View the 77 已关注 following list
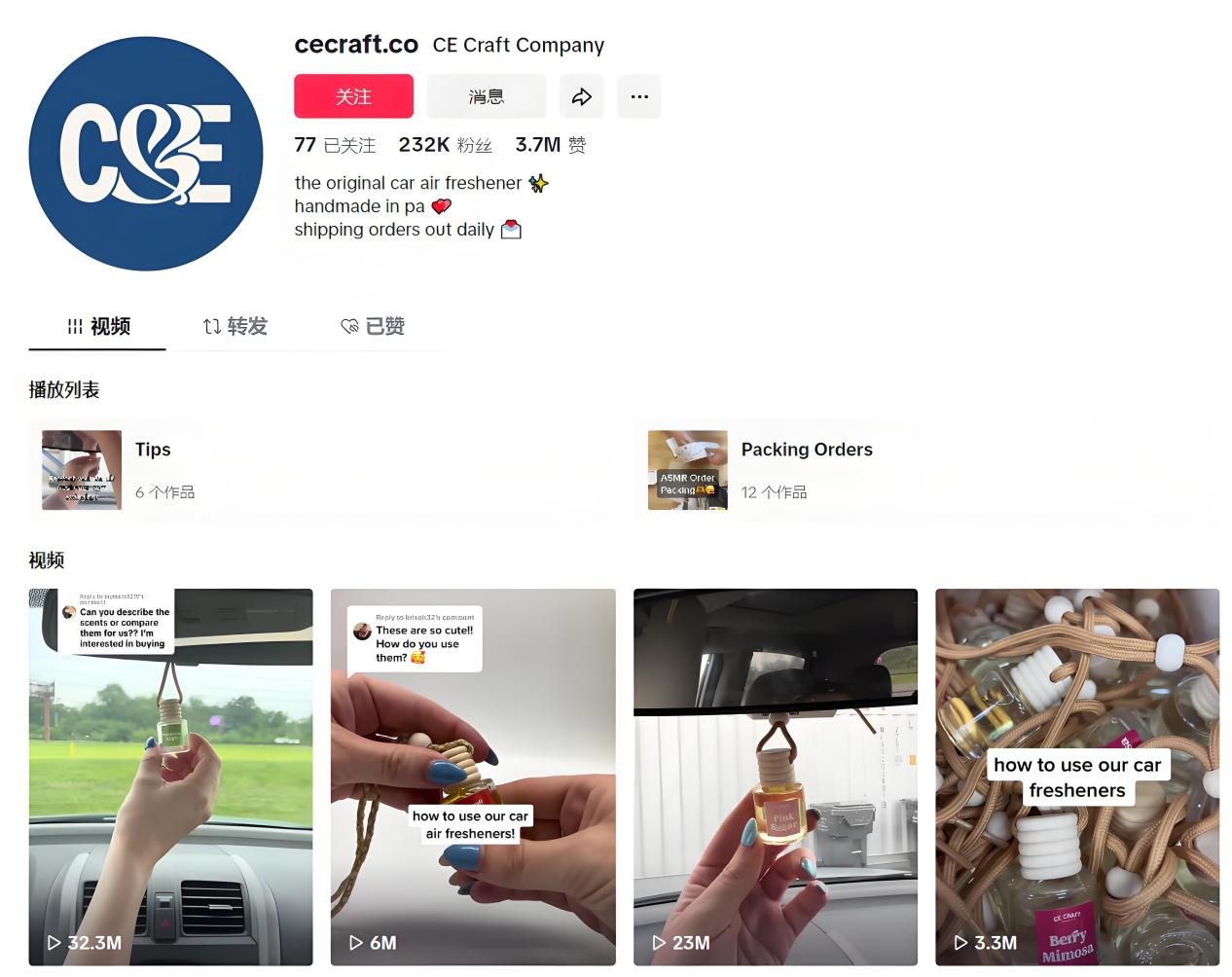This screenshot has width=1232, height=977. click(335, 145)
